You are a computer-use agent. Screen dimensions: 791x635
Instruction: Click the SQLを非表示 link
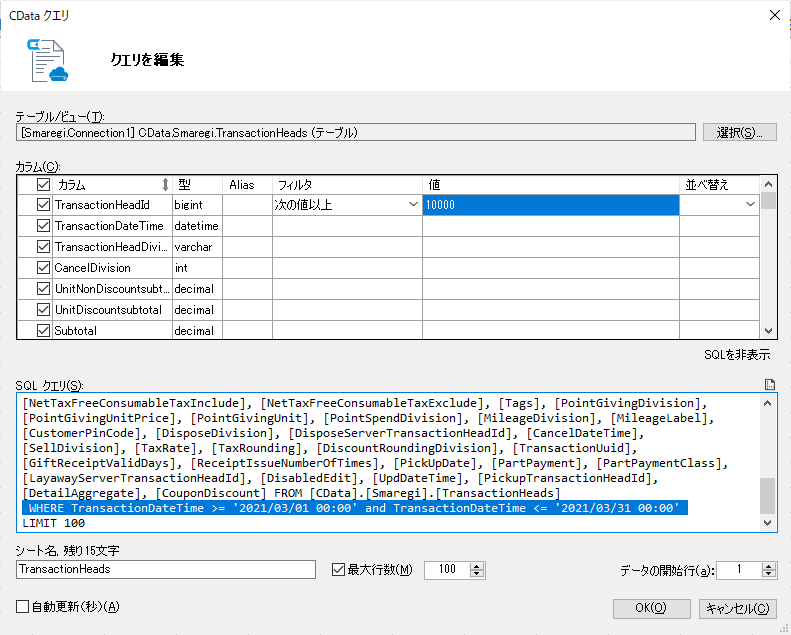click(x=737, y=355)
